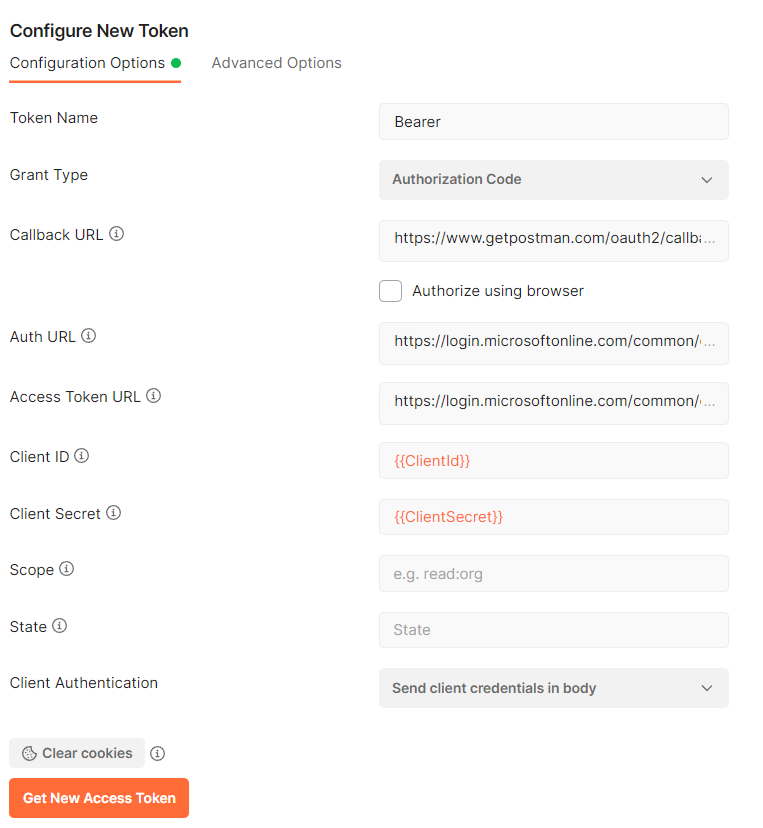Enable the Authorize using browser checkbox
Image resolution: width=763 pixels, height=828 pixels.
pos(390,291)
